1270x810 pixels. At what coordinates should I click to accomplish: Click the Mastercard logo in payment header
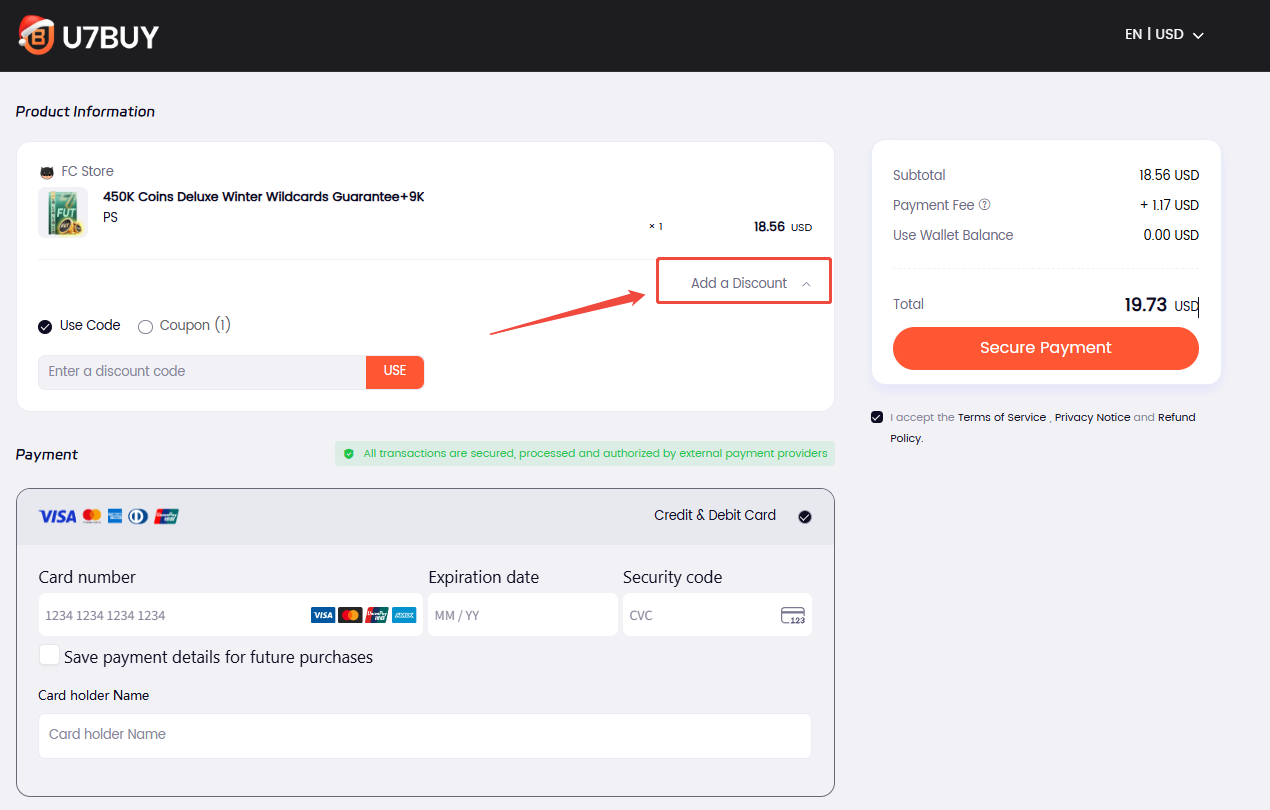[92, 516]
